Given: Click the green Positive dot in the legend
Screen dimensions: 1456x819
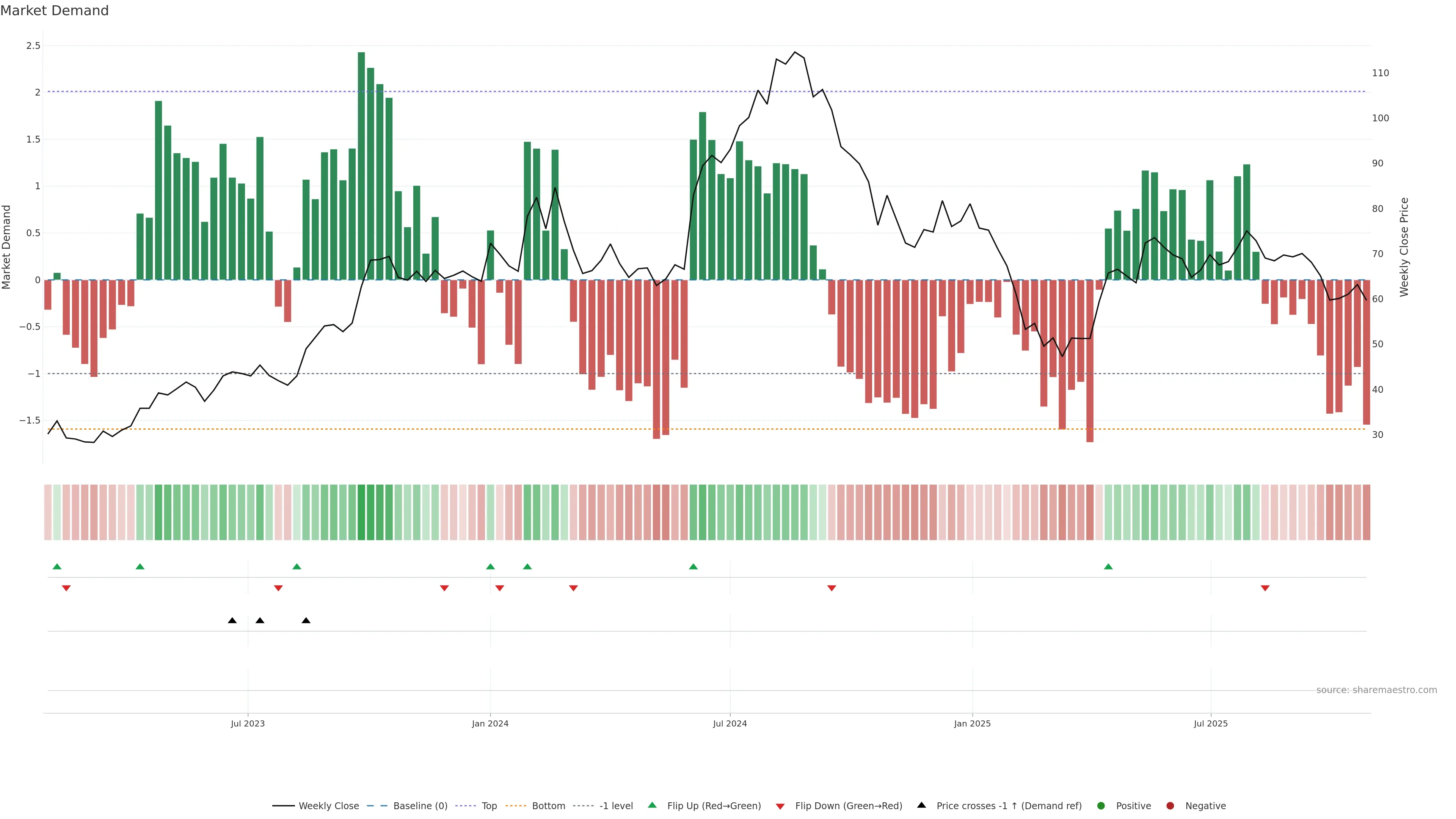Looking at the screenshot, I should [1100, 805].
